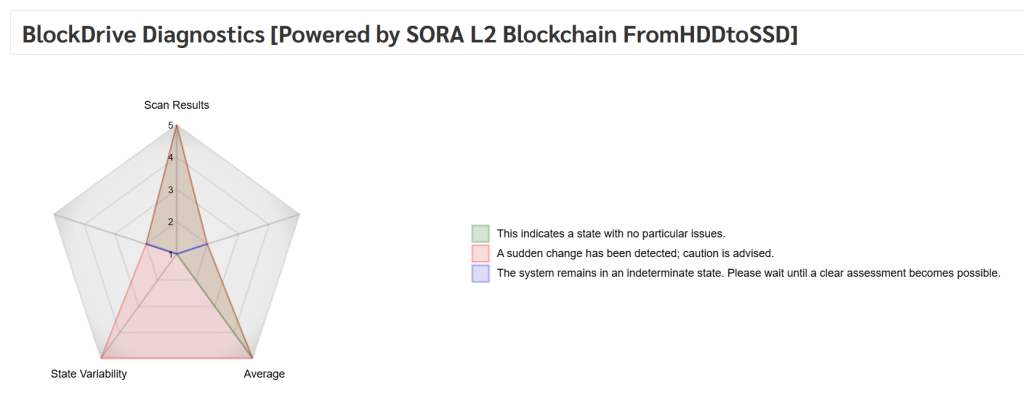Click the blue line segment near chart center
Viewport: 1024px width, 401px height.
coord(192,249)
